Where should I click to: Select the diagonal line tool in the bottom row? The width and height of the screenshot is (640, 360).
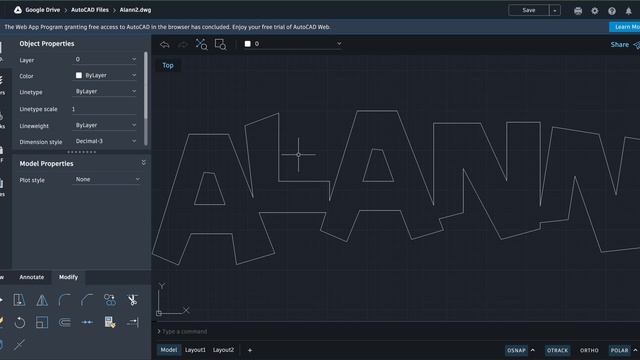point(19,344)
